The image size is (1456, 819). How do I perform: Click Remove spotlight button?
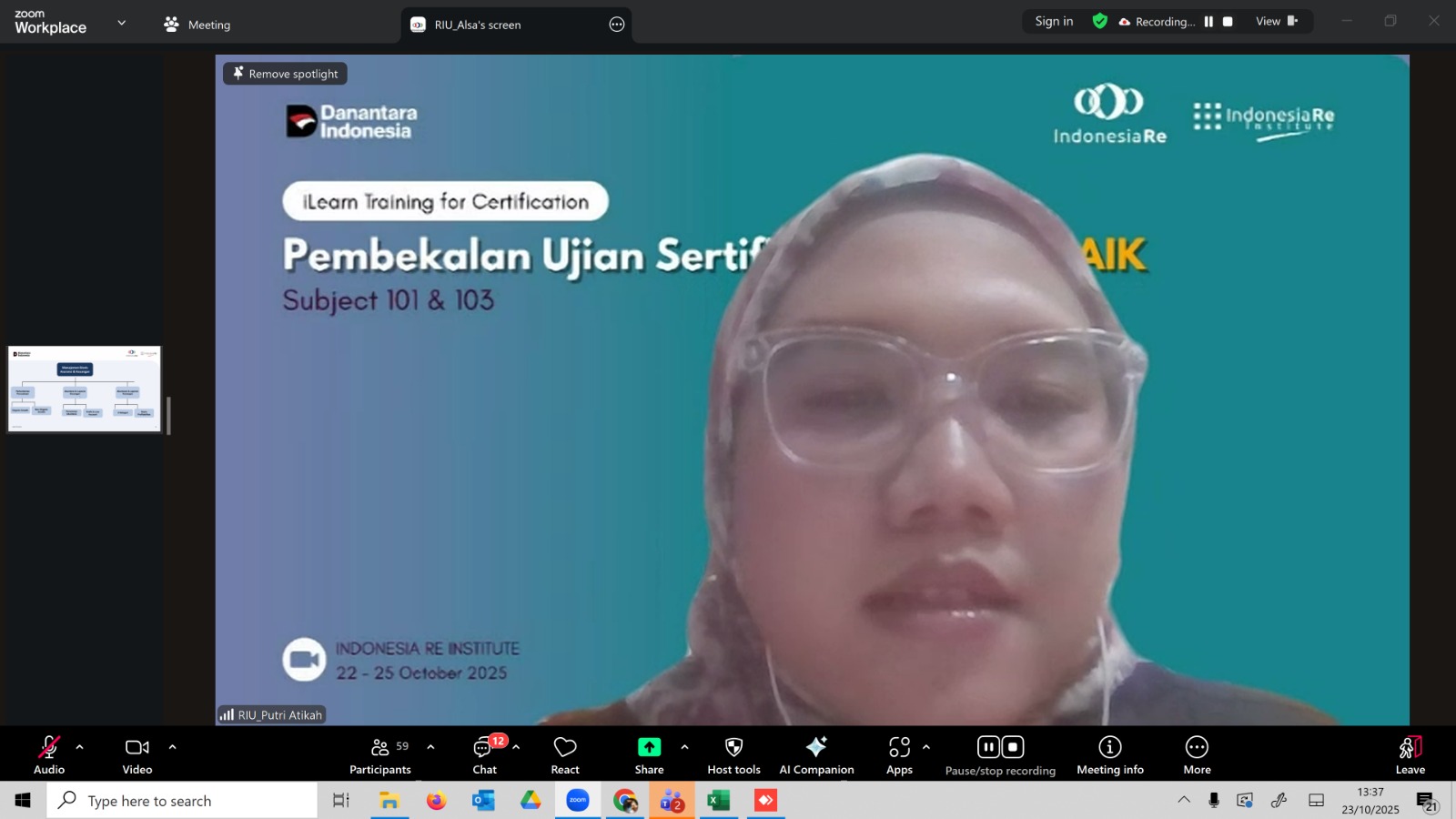point(285,74)
